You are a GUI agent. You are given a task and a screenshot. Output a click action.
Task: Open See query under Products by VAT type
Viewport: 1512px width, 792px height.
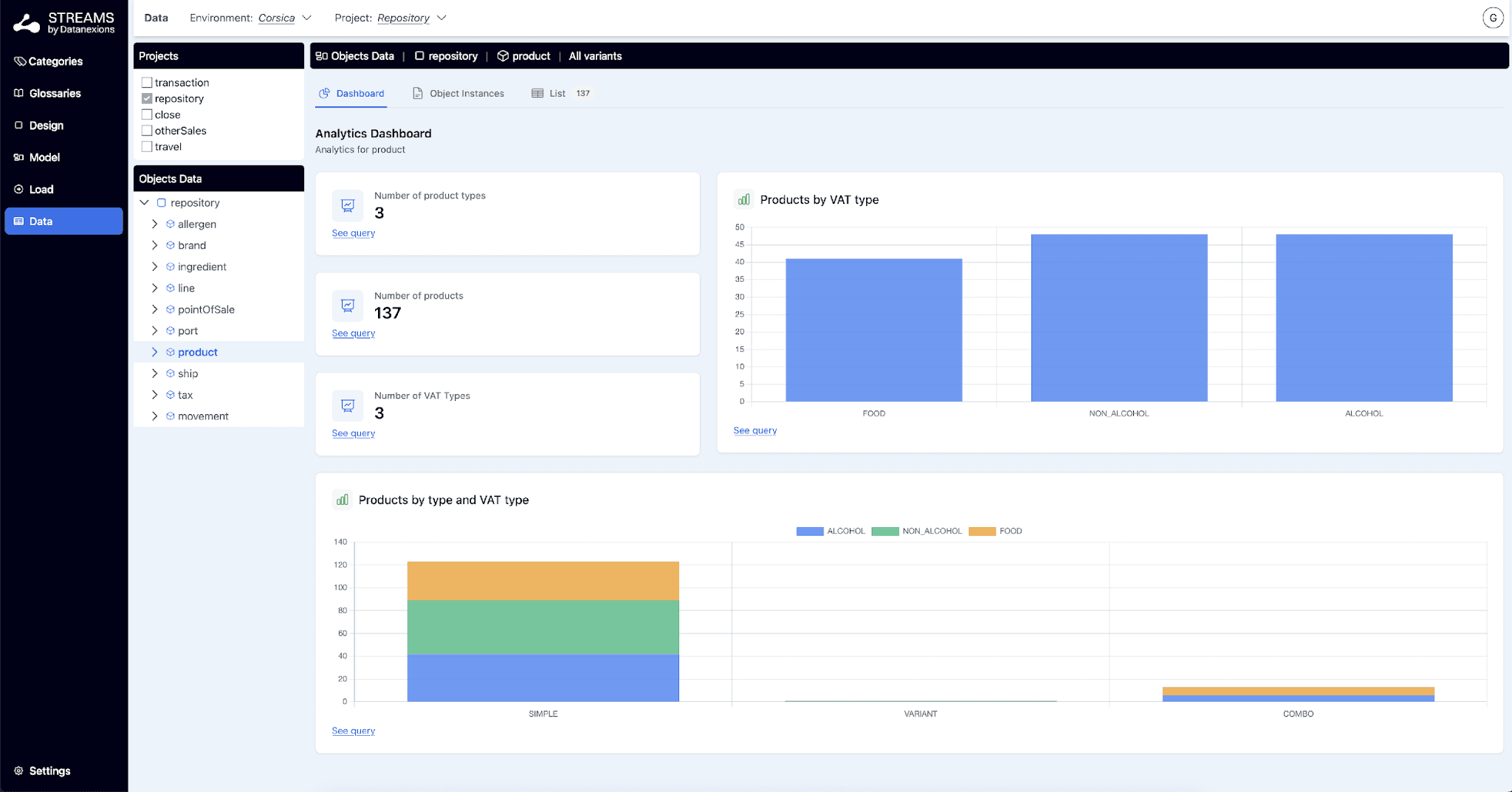click(755, 430)
